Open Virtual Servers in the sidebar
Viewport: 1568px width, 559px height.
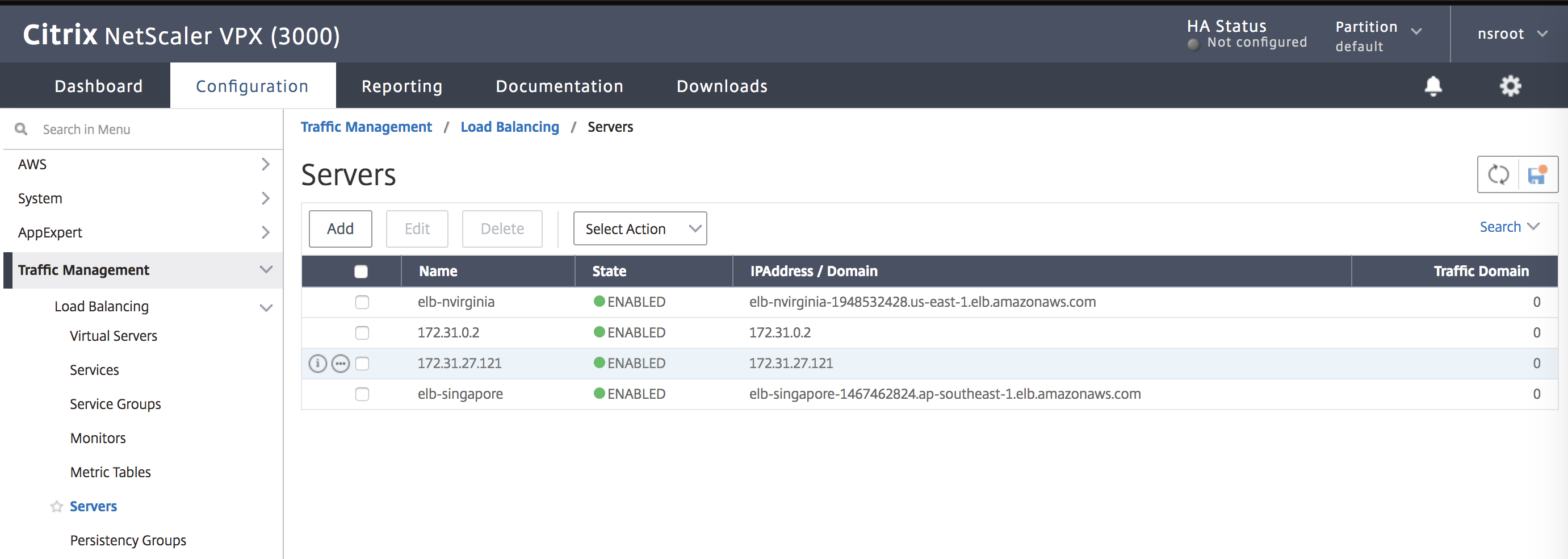tap(113, 336)
